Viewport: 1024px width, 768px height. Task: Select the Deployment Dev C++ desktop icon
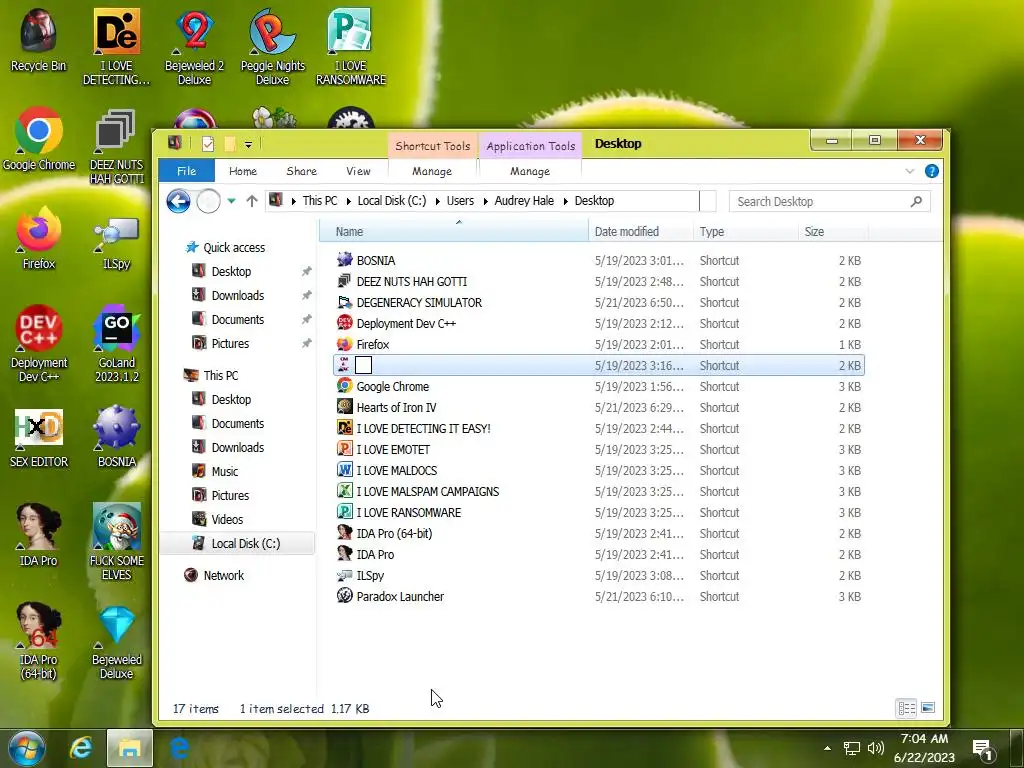pos(39,344)
